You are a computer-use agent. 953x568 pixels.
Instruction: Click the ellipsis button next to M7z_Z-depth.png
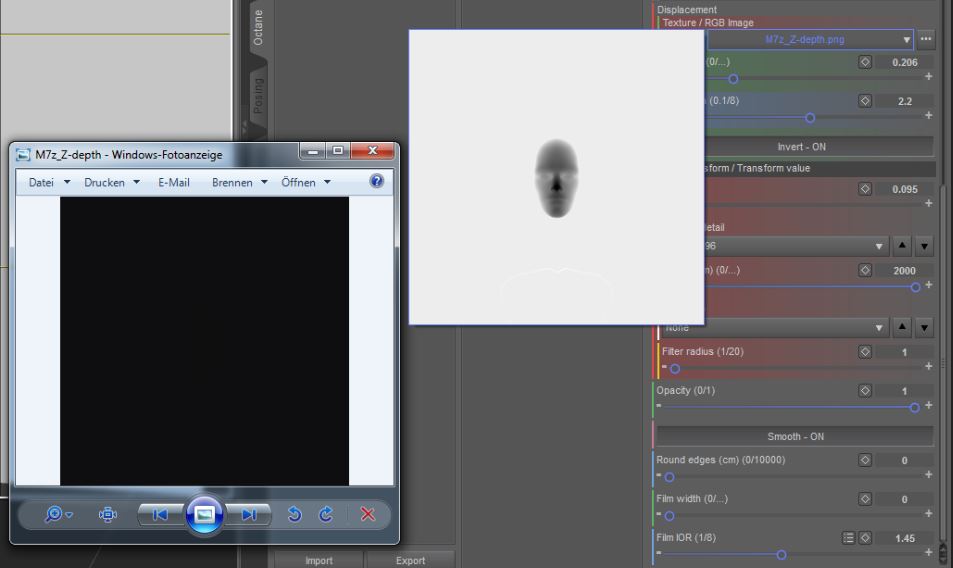[x=926, y=39]
